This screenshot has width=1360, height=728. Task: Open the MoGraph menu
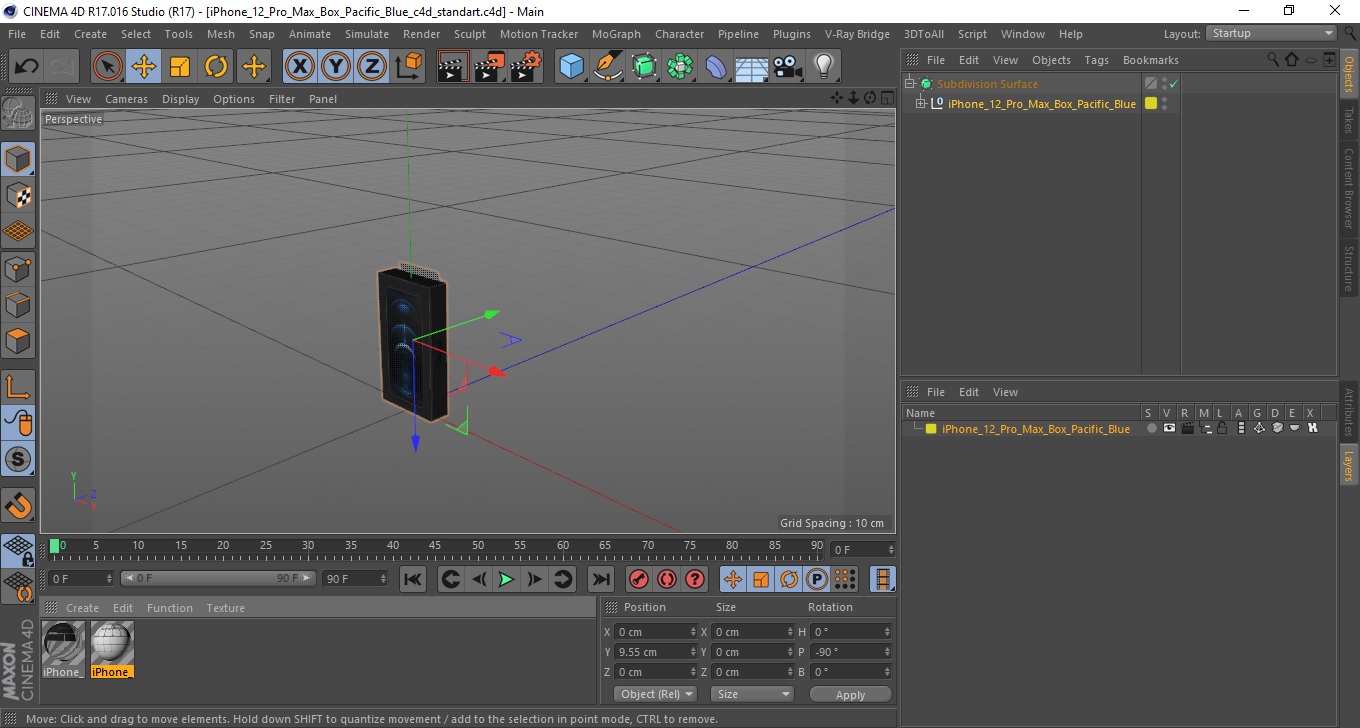[x=616, y=34]
